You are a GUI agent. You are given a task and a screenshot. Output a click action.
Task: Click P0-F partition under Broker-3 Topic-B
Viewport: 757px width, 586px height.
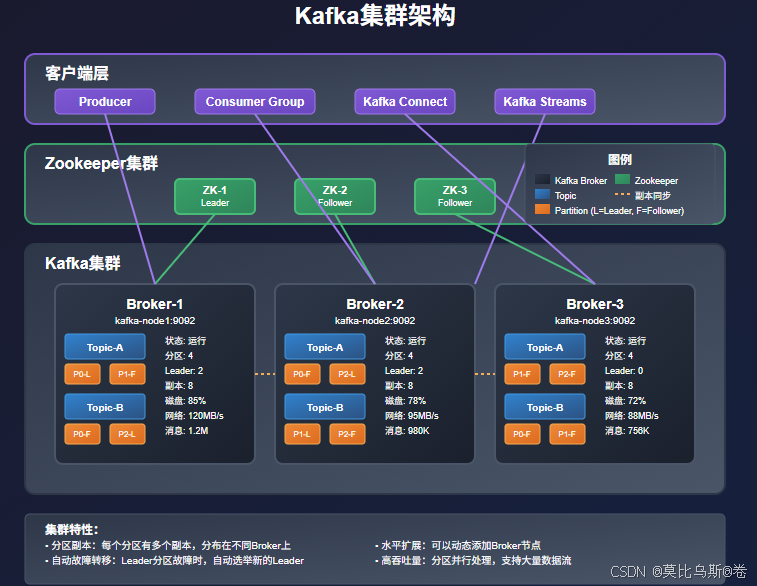522,434
